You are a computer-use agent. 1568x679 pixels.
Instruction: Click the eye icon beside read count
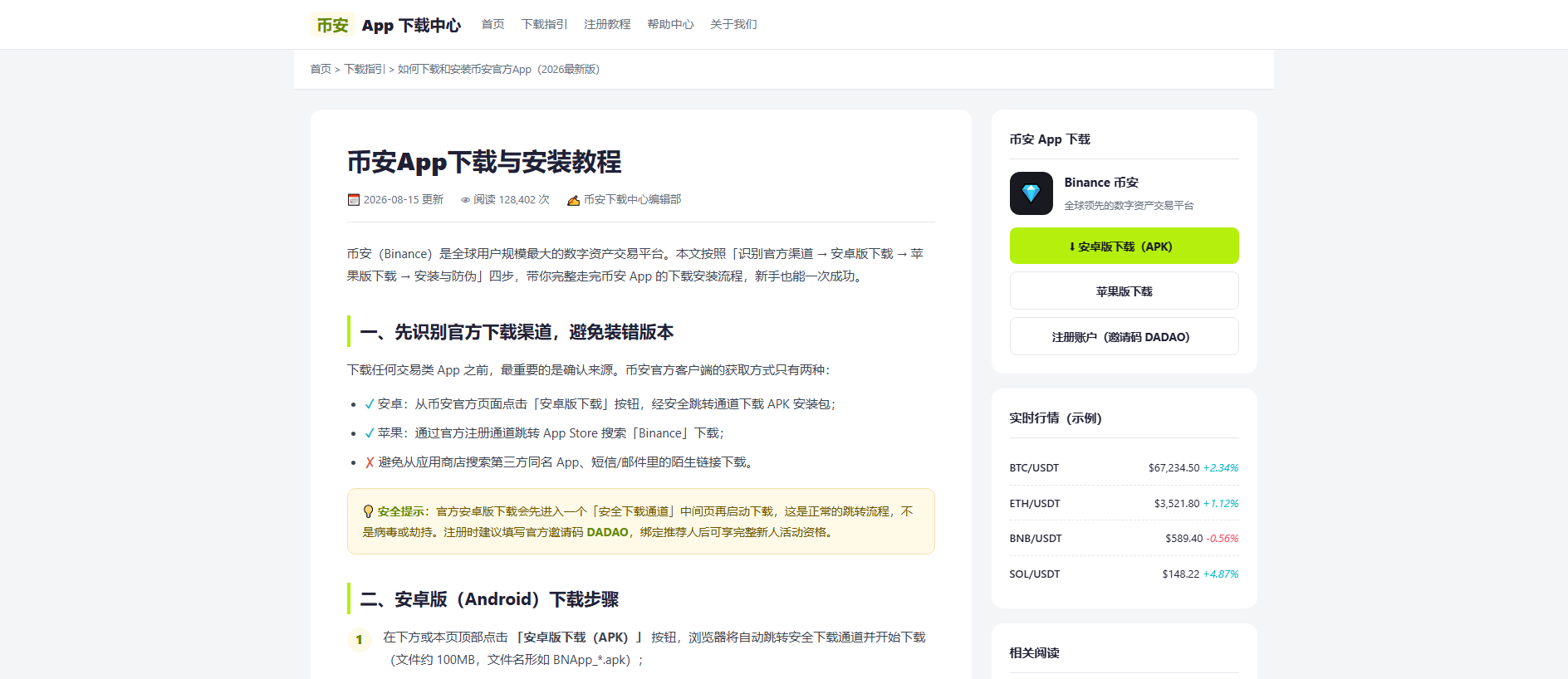point(466,200)
